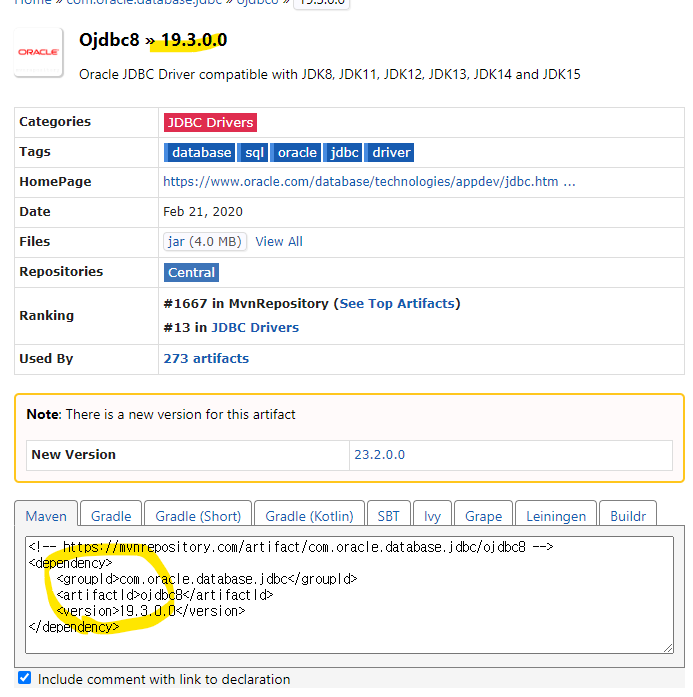693x697 pixels.
Task: Open new version 23.2.0.0 link
Action: (380, 455)
